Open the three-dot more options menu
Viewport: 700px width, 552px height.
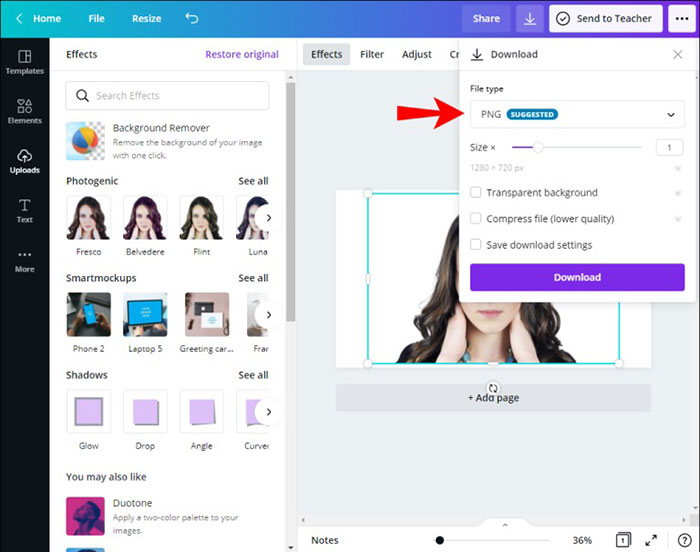(681, 18)
